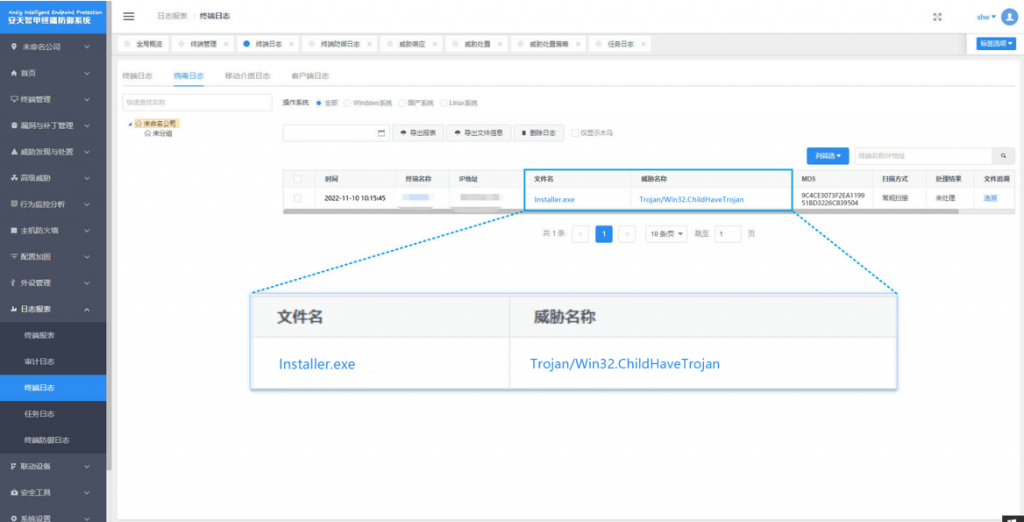Open the calendar icon in date field
This screenshot has width=1024, height=522.
381,133
